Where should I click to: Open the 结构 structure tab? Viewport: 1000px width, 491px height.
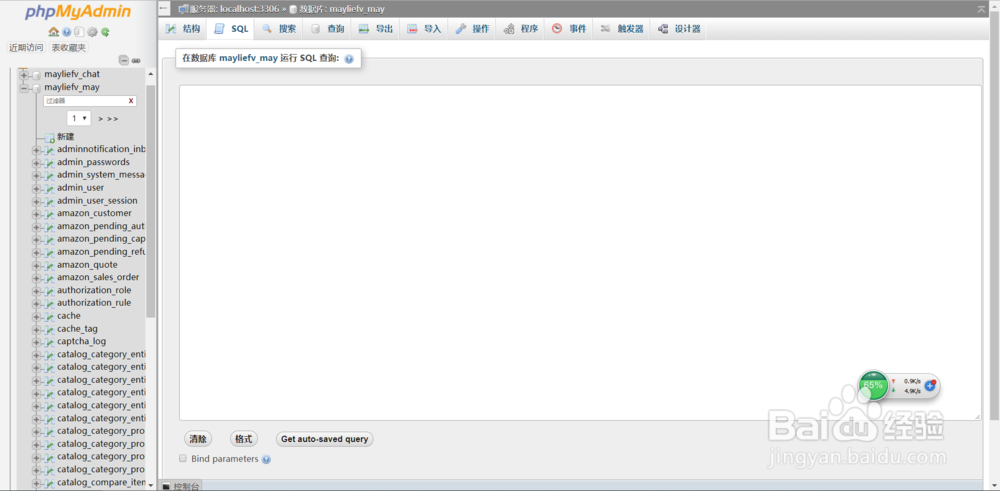(x=182, y=29)
